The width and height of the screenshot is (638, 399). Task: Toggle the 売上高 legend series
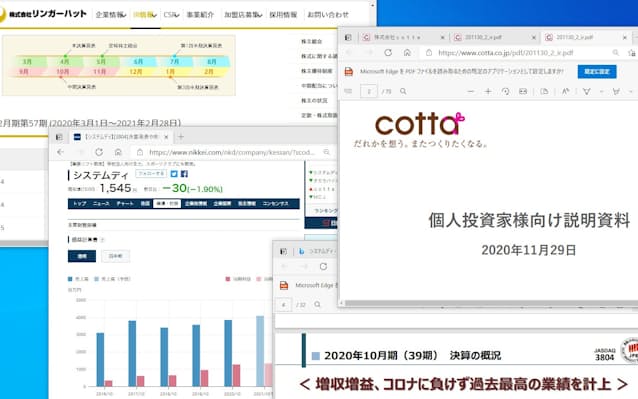[x=78, y=279]
